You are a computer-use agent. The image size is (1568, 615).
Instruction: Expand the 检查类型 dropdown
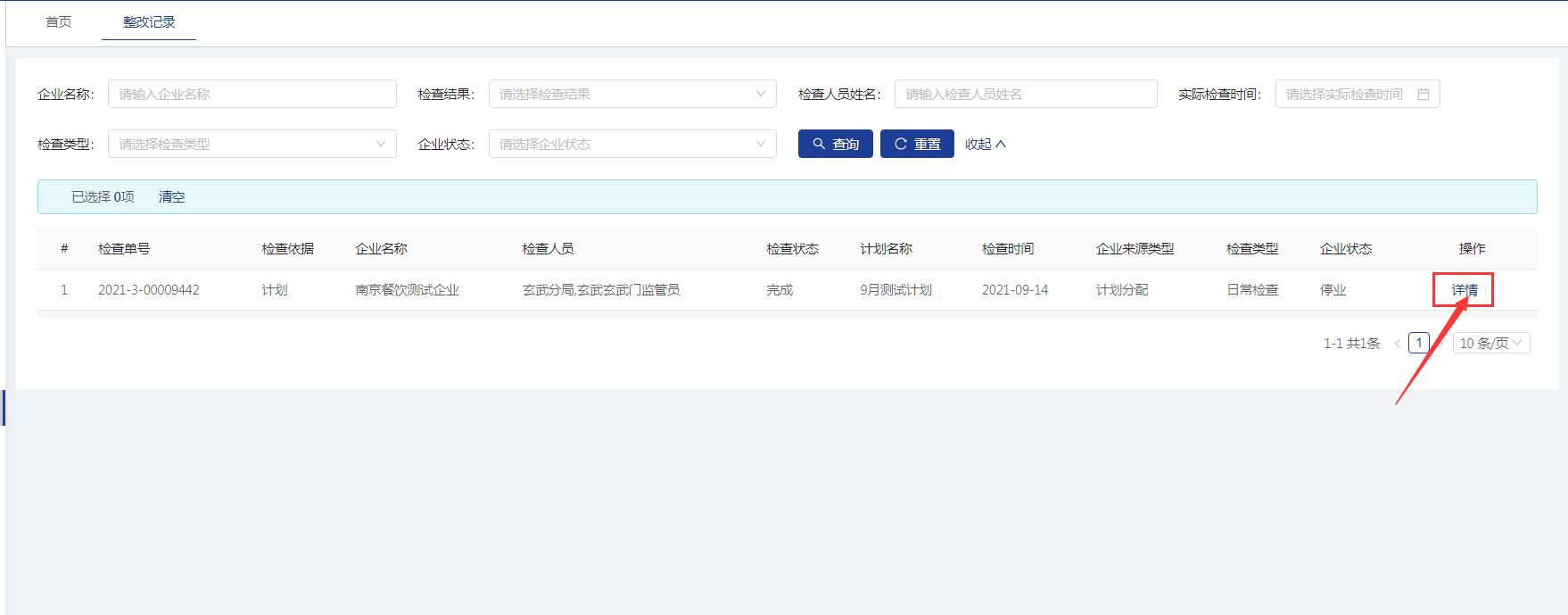(x=252, y=144)
